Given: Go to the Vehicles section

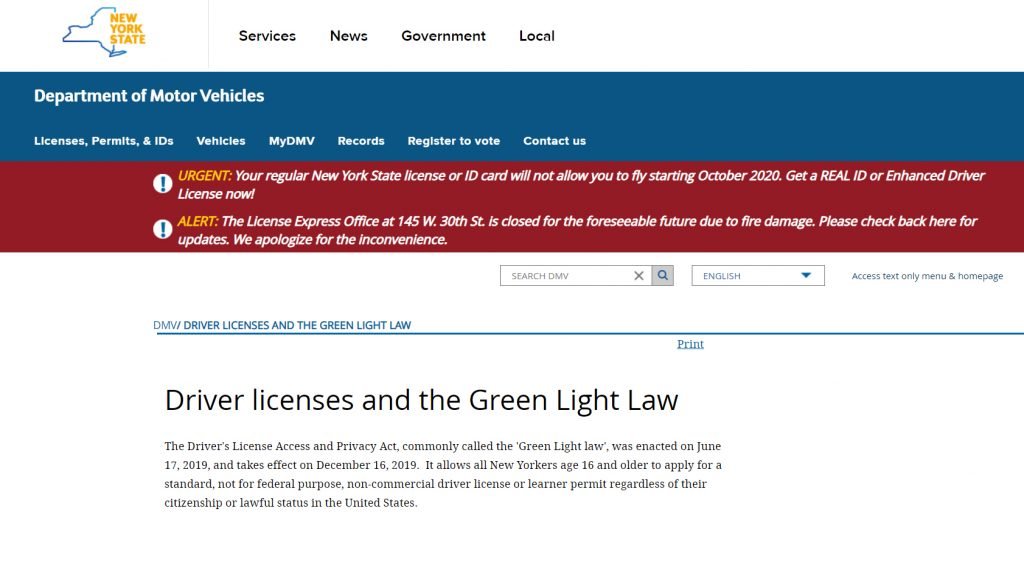Looking at the screenshot, I should point(221,141).
